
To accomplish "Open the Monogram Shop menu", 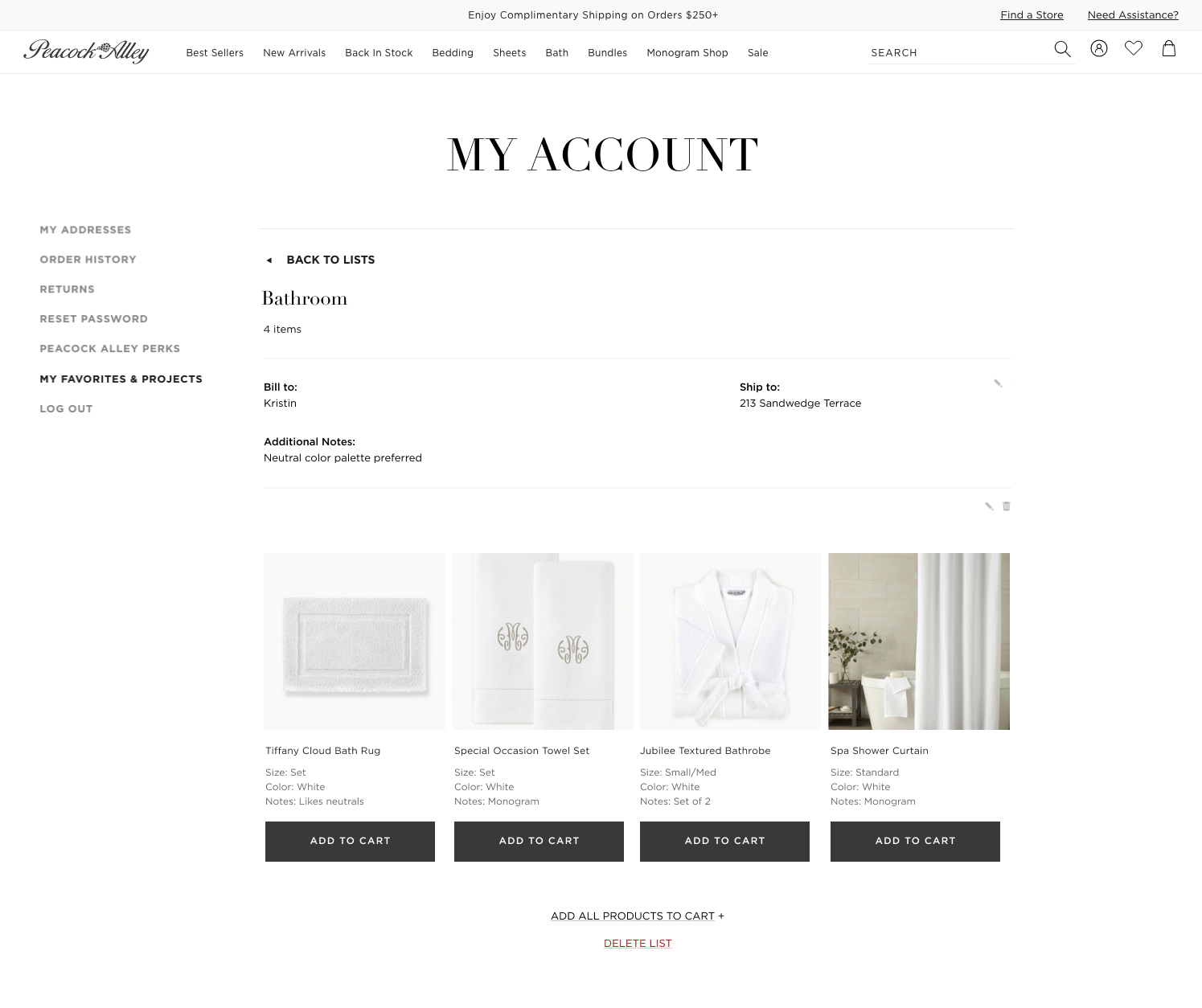I will tap(687, 53).
